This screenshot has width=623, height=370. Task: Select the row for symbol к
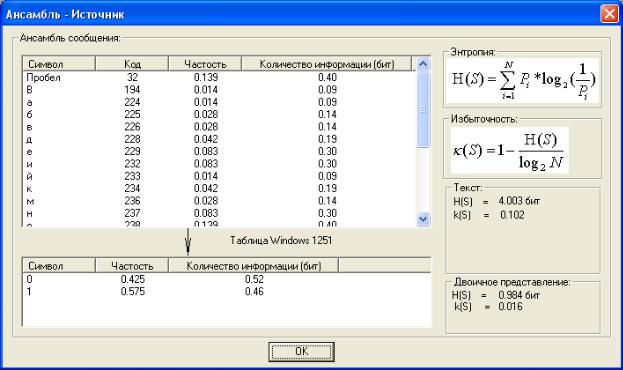coord(219,188)
